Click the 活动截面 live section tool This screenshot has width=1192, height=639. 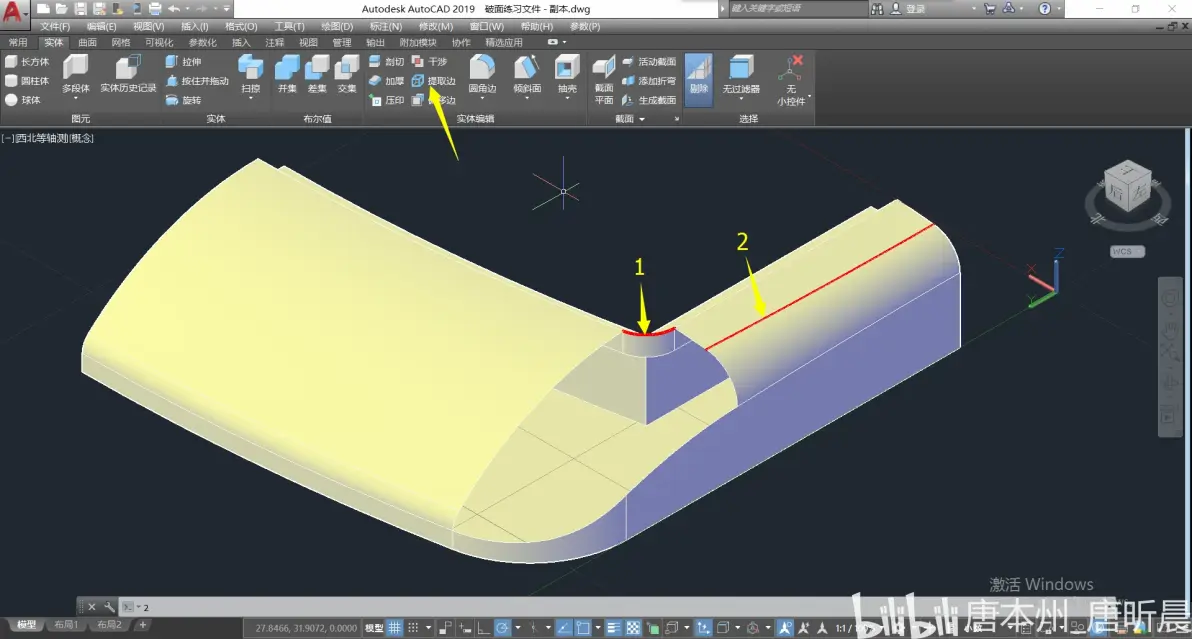click(x=648, y=62)
